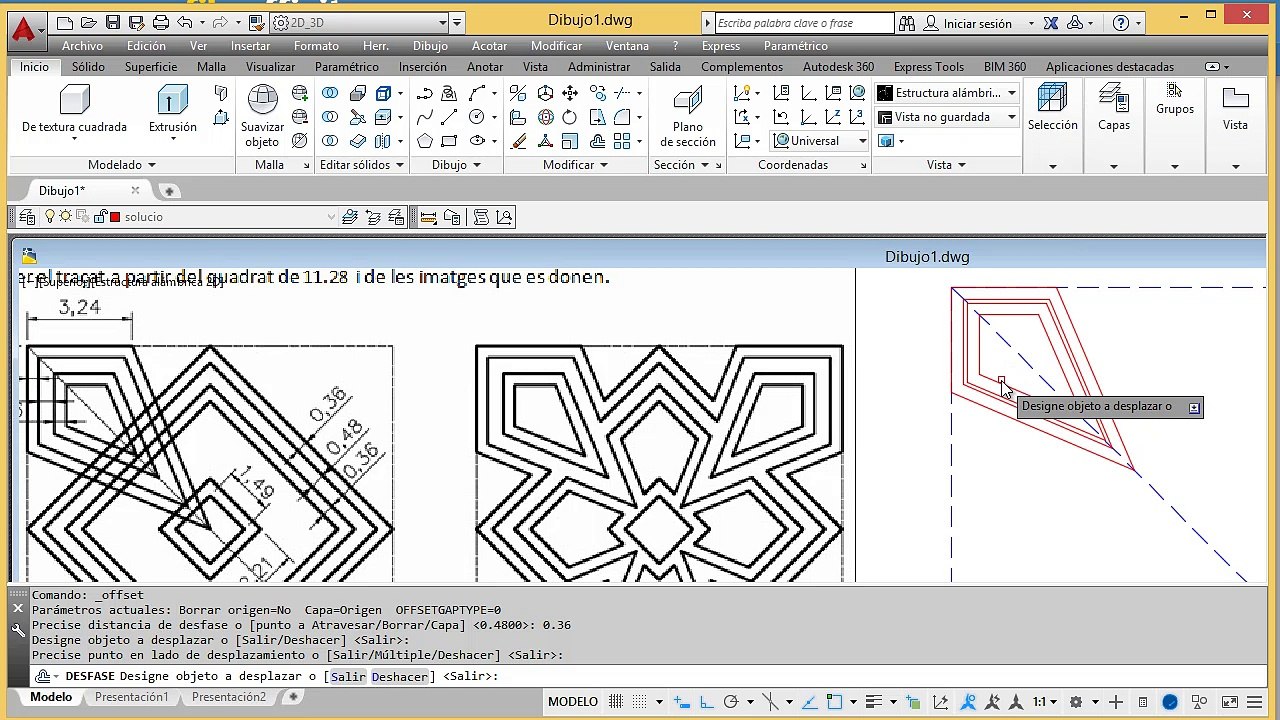1280x720 pixels.
Task: Click the new drawing tab plus button
Action: [x=169, y=191]
